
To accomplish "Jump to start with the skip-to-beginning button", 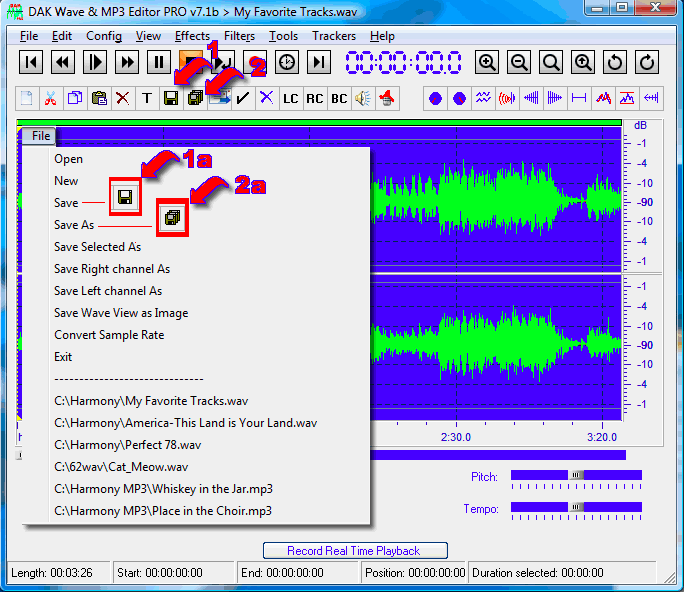I will pyautogui.click(x=31, y=62).
